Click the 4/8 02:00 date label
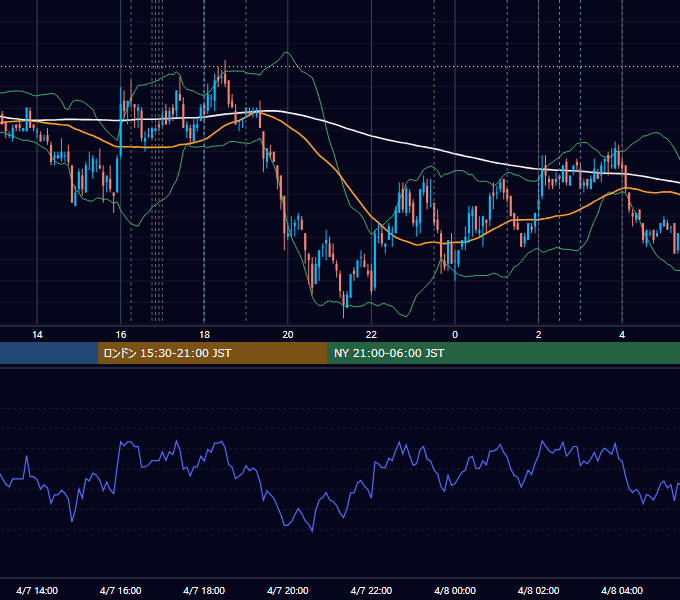The height and width of the screenshot is (600, 680). [539, 590]
